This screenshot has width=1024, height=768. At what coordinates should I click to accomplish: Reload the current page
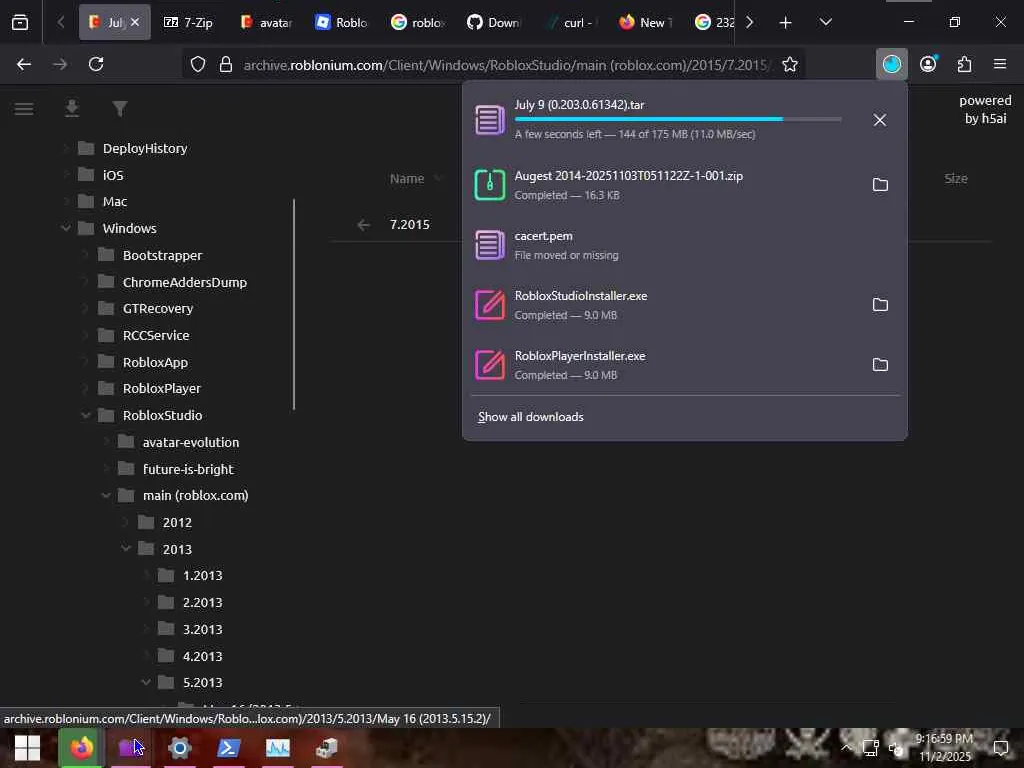coord(96,64)
